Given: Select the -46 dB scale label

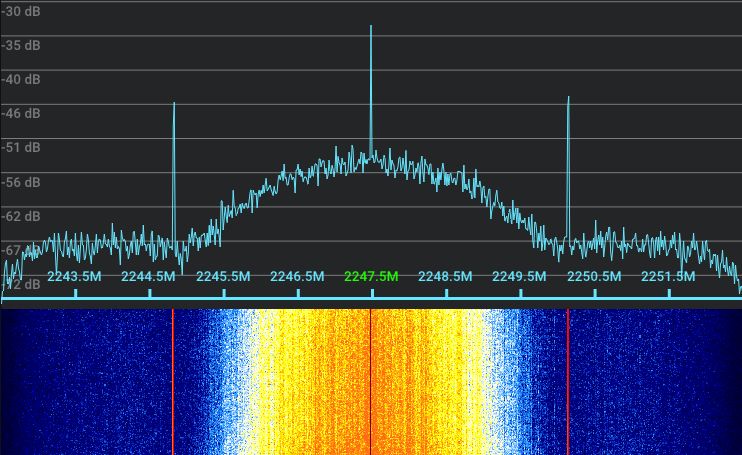Looking at the screenshot, I should [x=21, y=114].
